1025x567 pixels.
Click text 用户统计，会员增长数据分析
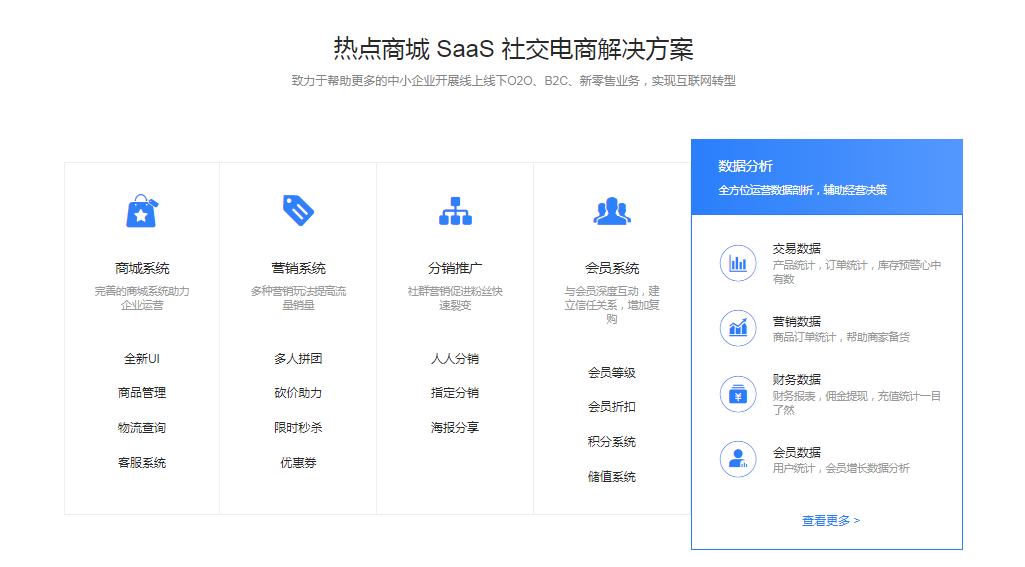(841, 468)
